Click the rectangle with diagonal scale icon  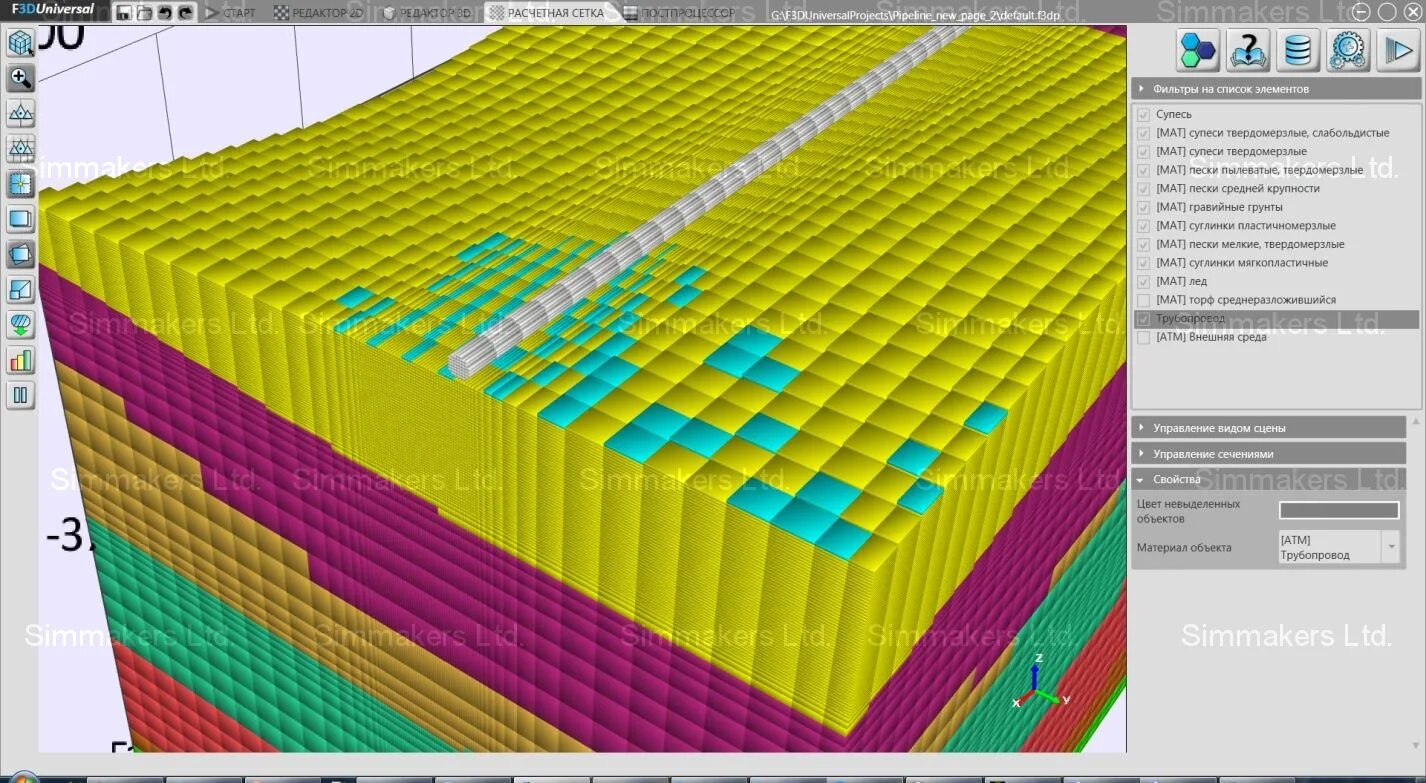click(x=20, y=290)
